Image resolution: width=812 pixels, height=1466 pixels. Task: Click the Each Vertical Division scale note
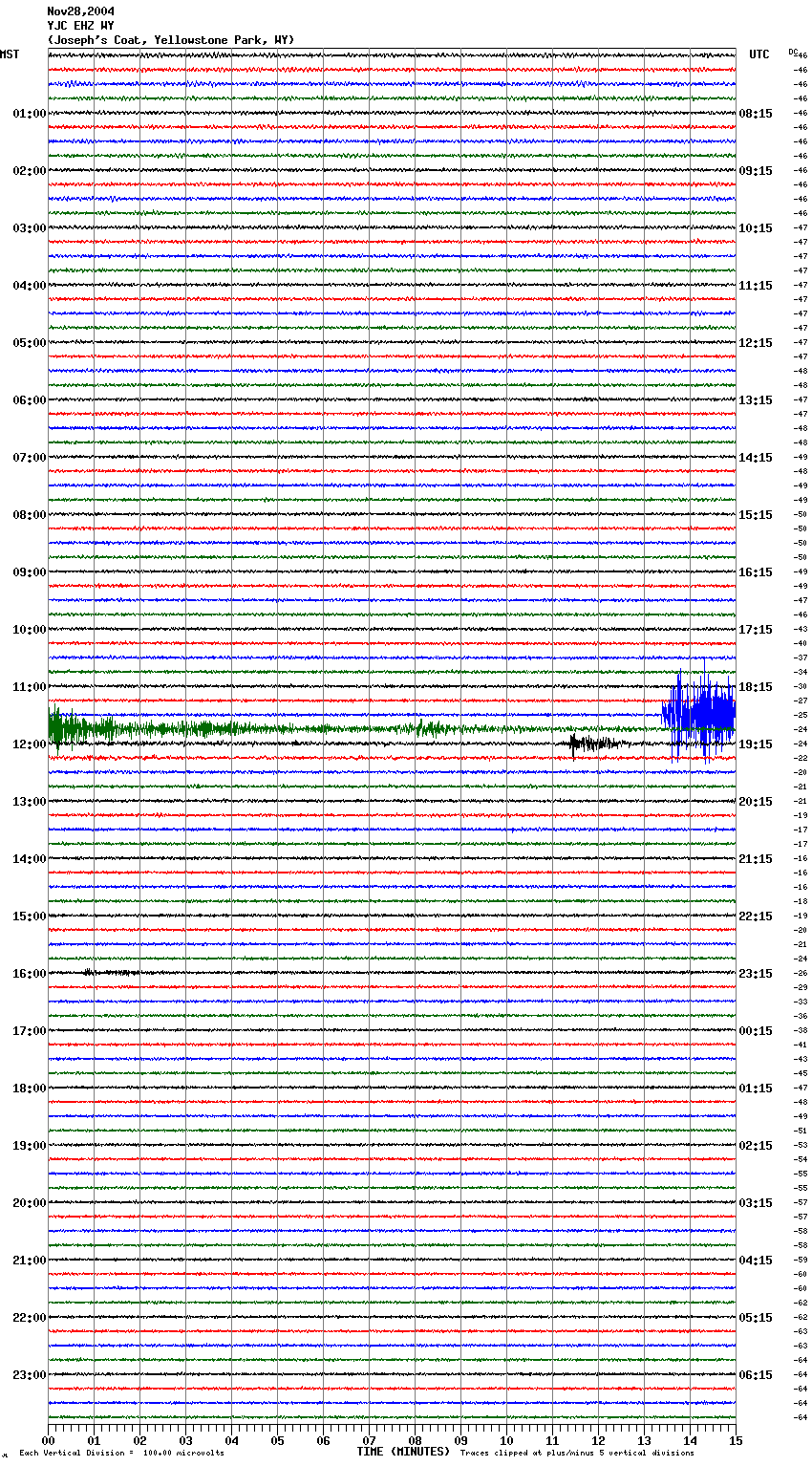point(122,1453)
